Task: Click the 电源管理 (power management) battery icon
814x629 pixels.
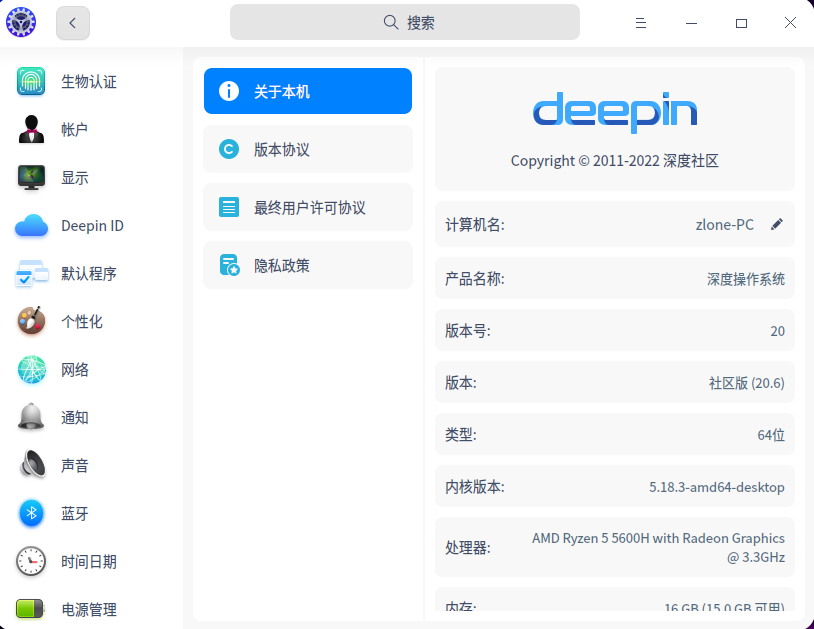Action: (x=31, y=609)
